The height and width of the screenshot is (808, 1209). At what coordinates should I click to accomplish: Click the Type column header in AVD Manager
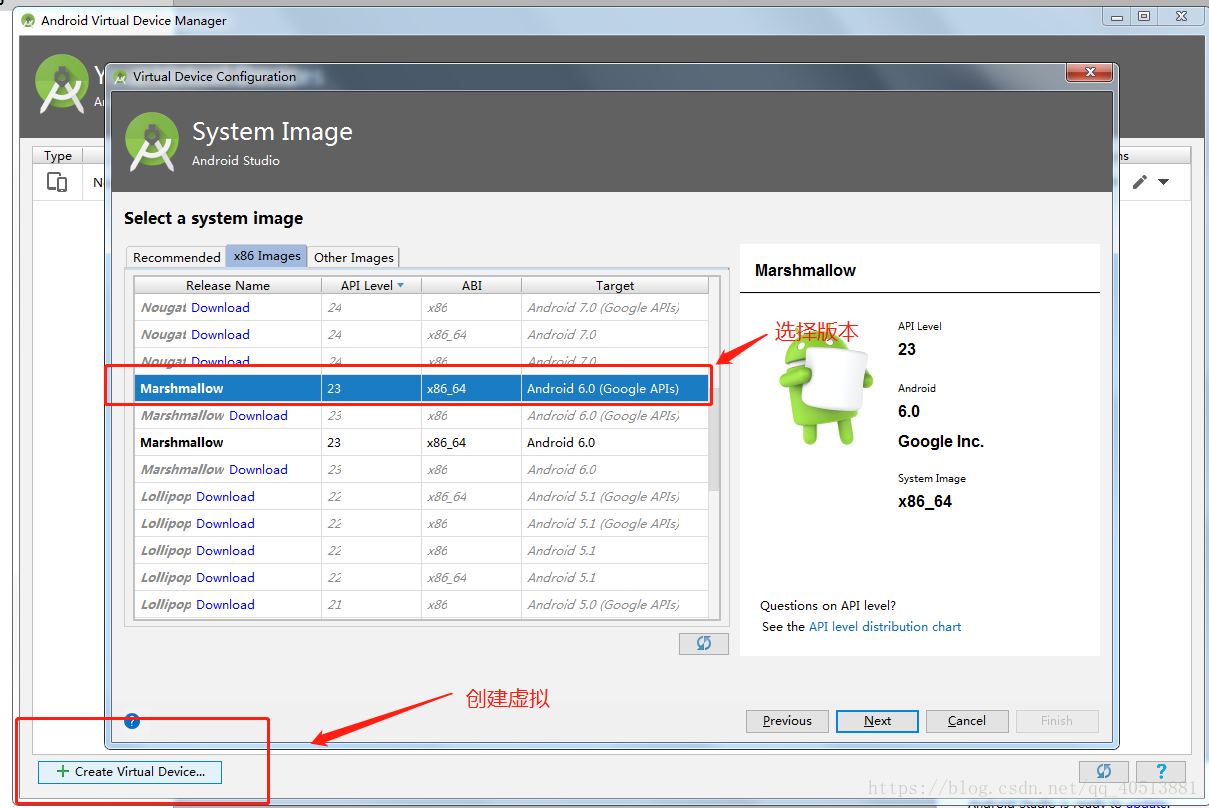click(x=58, y=155)
